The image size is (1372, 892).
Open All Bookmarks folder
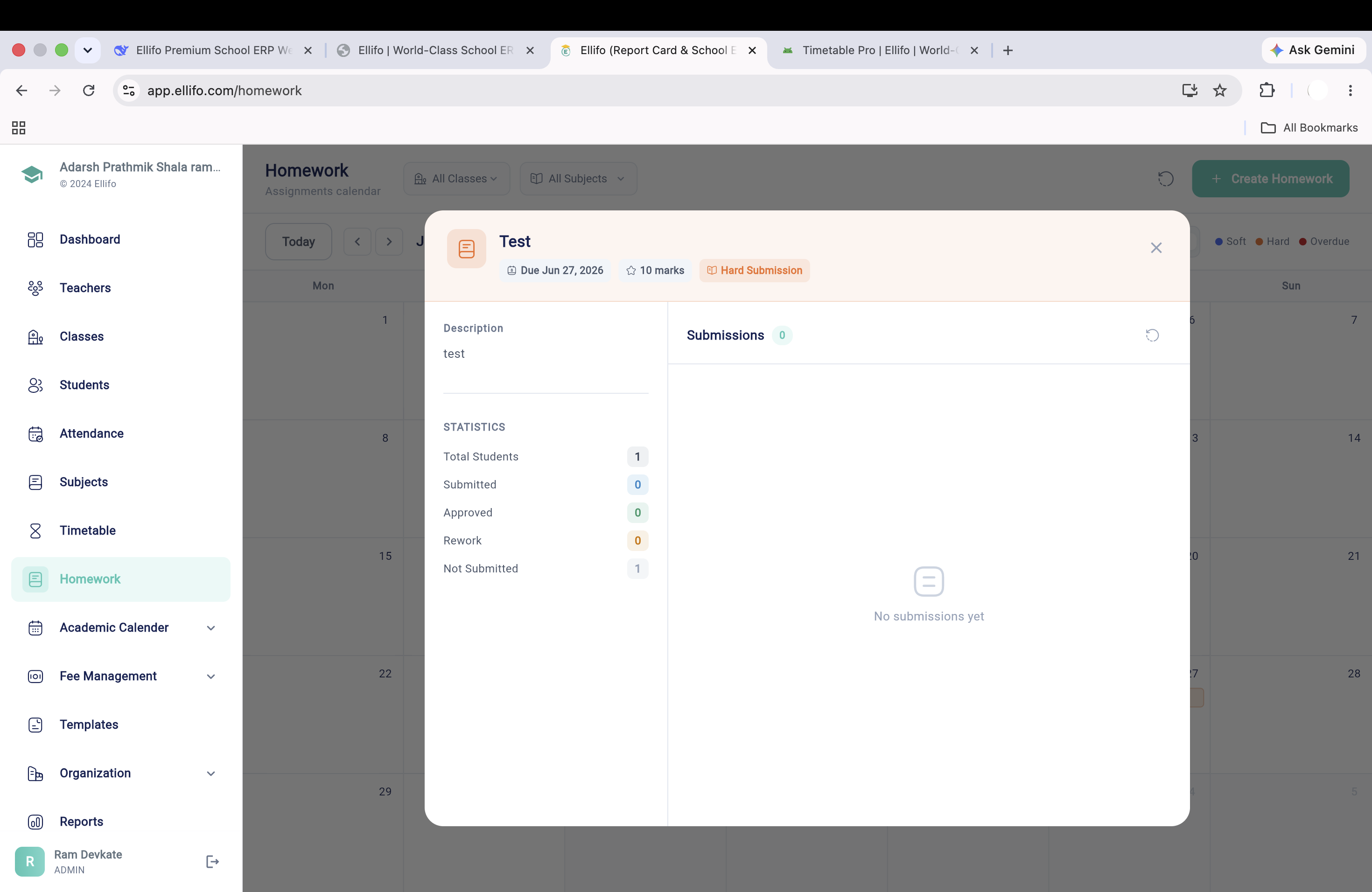(1309, 128)
